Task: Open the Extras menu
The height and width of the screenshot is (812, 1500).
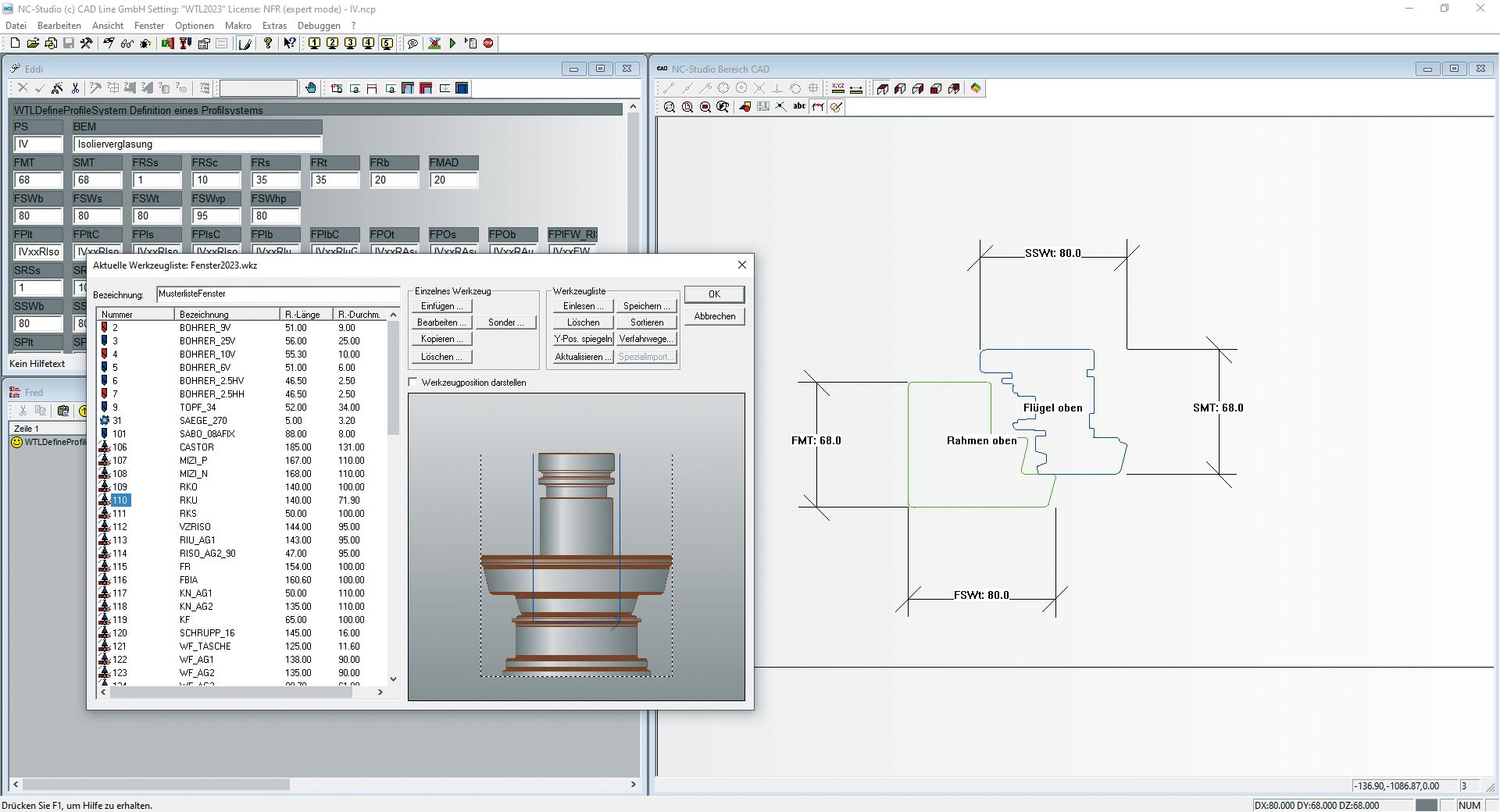Action: pyautogui.click(x=274, y=26)
